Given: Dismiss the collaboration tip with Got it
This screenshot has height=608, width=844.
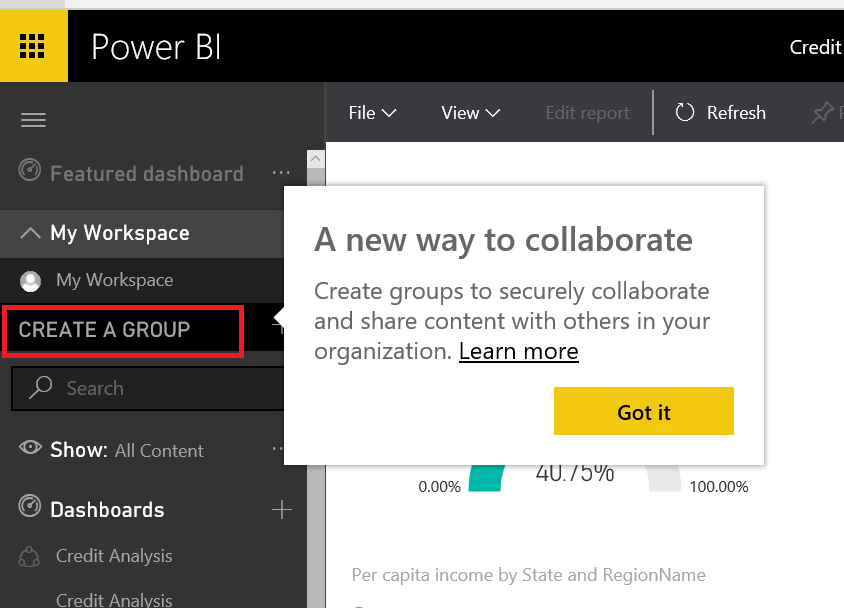Looking at the screenshot, I should click(x=643, y=411).
